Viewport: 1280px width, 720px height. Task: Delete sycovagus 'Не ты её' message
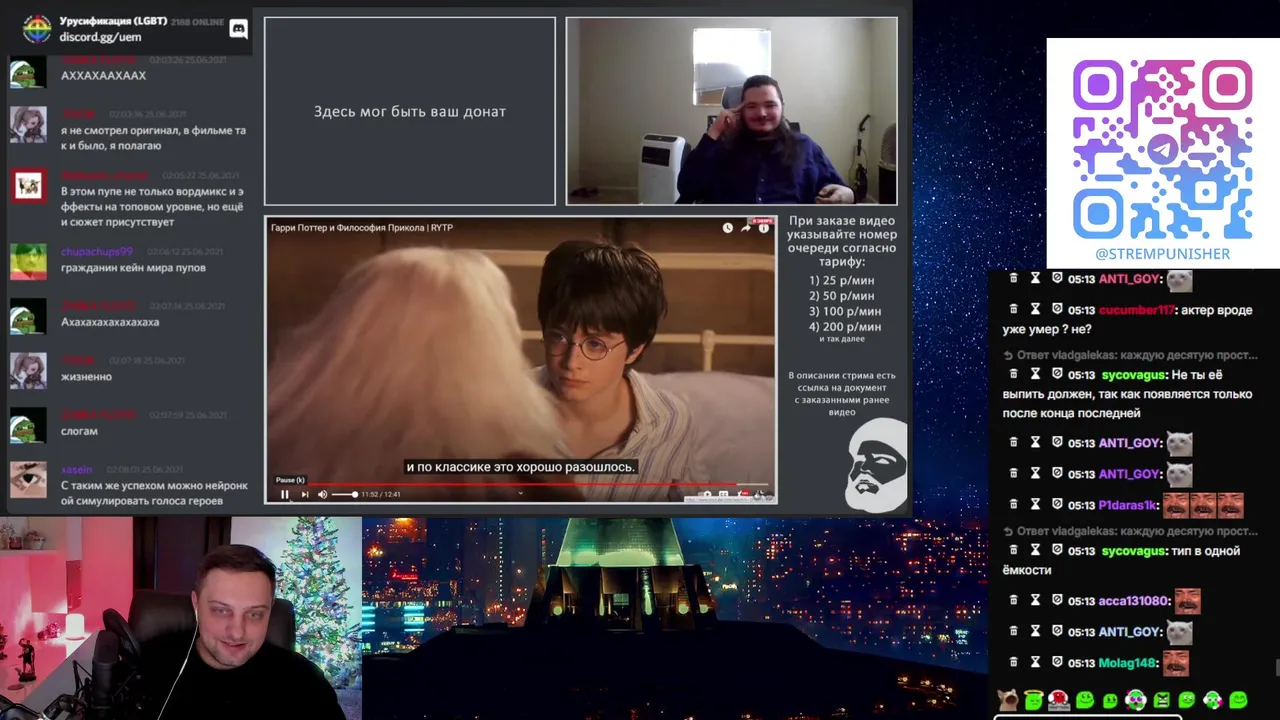pyautogui.click(x=1013, y=375)
